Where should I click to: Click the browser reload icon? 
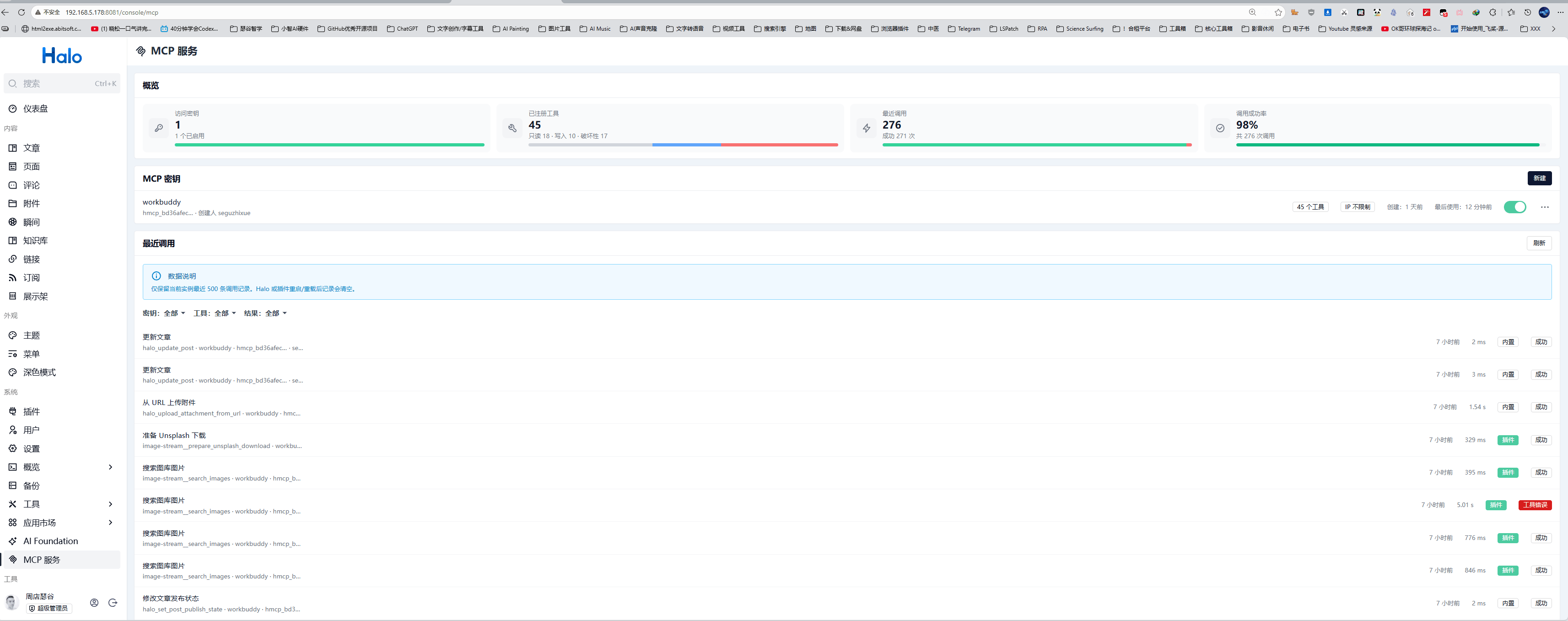pyautogui.click(x=22, y=12)
